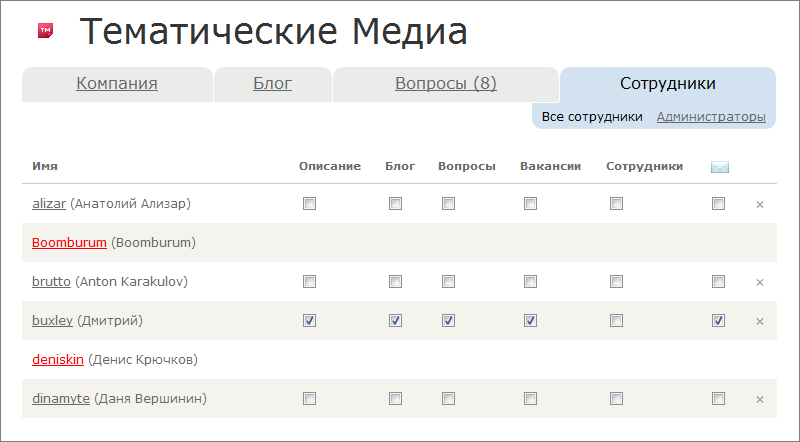The width and height of the screenshot is (800, 442).
Task: Enable Вакансии permission for dinamyte
Action: point(531,399)
